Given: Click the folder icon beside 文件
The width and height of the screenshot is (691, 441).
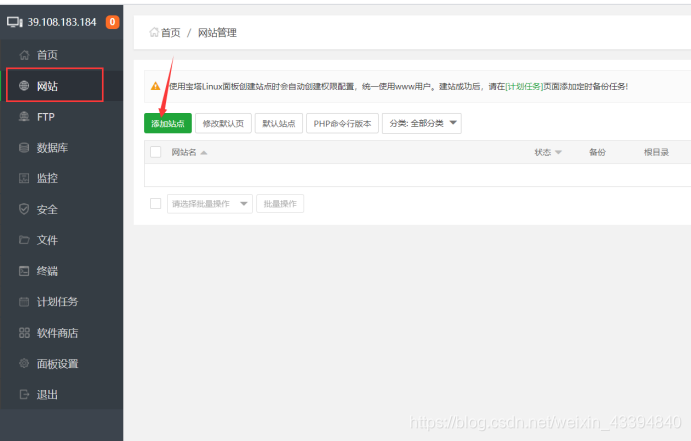Looking at the screenshot, I should 24,240.
